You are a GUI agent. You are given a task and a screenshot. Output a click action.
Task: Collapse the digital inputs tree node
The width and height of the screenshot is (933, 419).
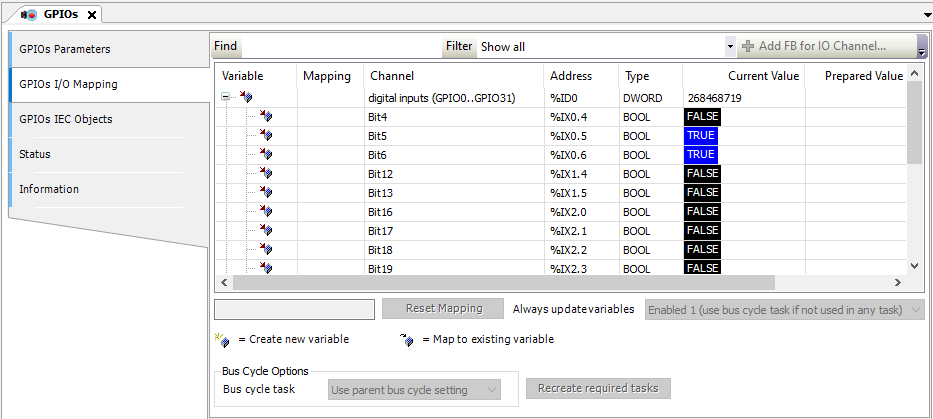click(226, 98)
